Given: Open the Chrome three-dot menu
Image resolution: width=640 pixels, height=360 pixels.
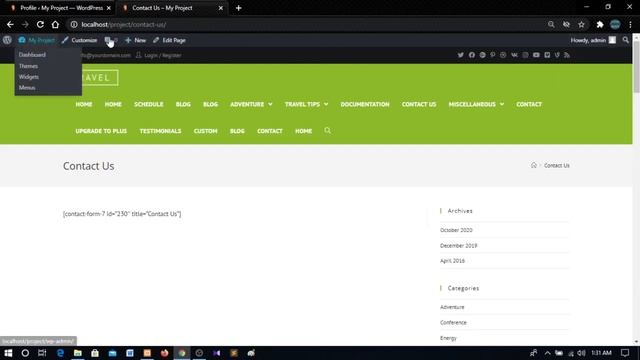Looking at the screenshot, I should (630, 24).
